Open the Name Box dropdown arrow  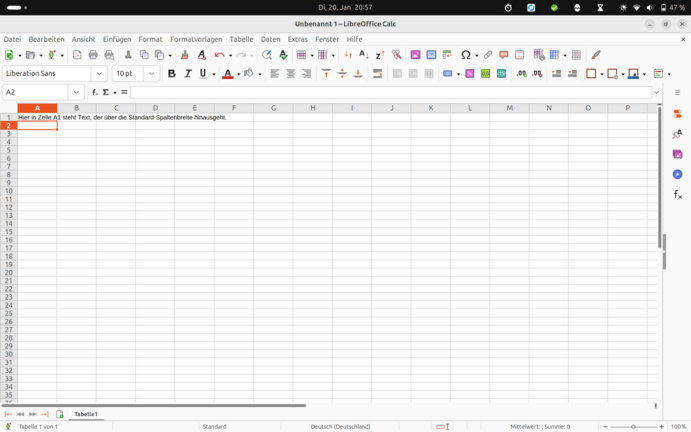[x=76, y=92]
